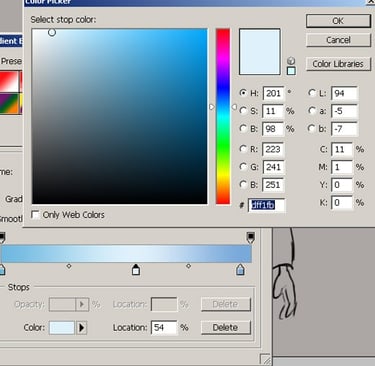Image resolution: width=375 pixels, height=366 pixels.
Task: Select the G green radio button
Action: click(243, 166)
